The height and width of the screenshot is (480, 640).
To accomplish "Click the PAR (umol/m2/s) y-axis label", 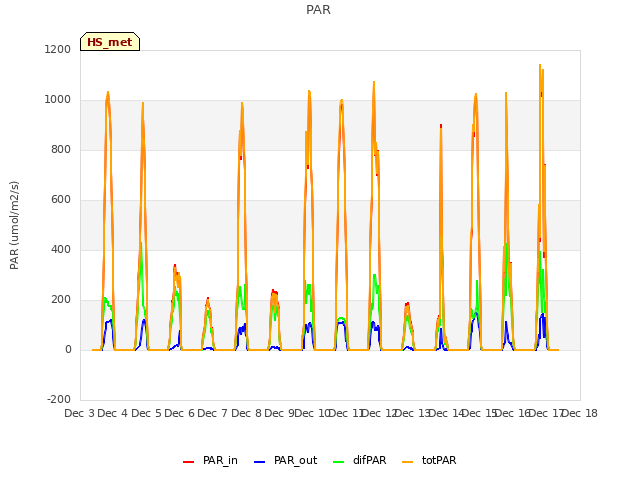I will (x=14, y=225).
